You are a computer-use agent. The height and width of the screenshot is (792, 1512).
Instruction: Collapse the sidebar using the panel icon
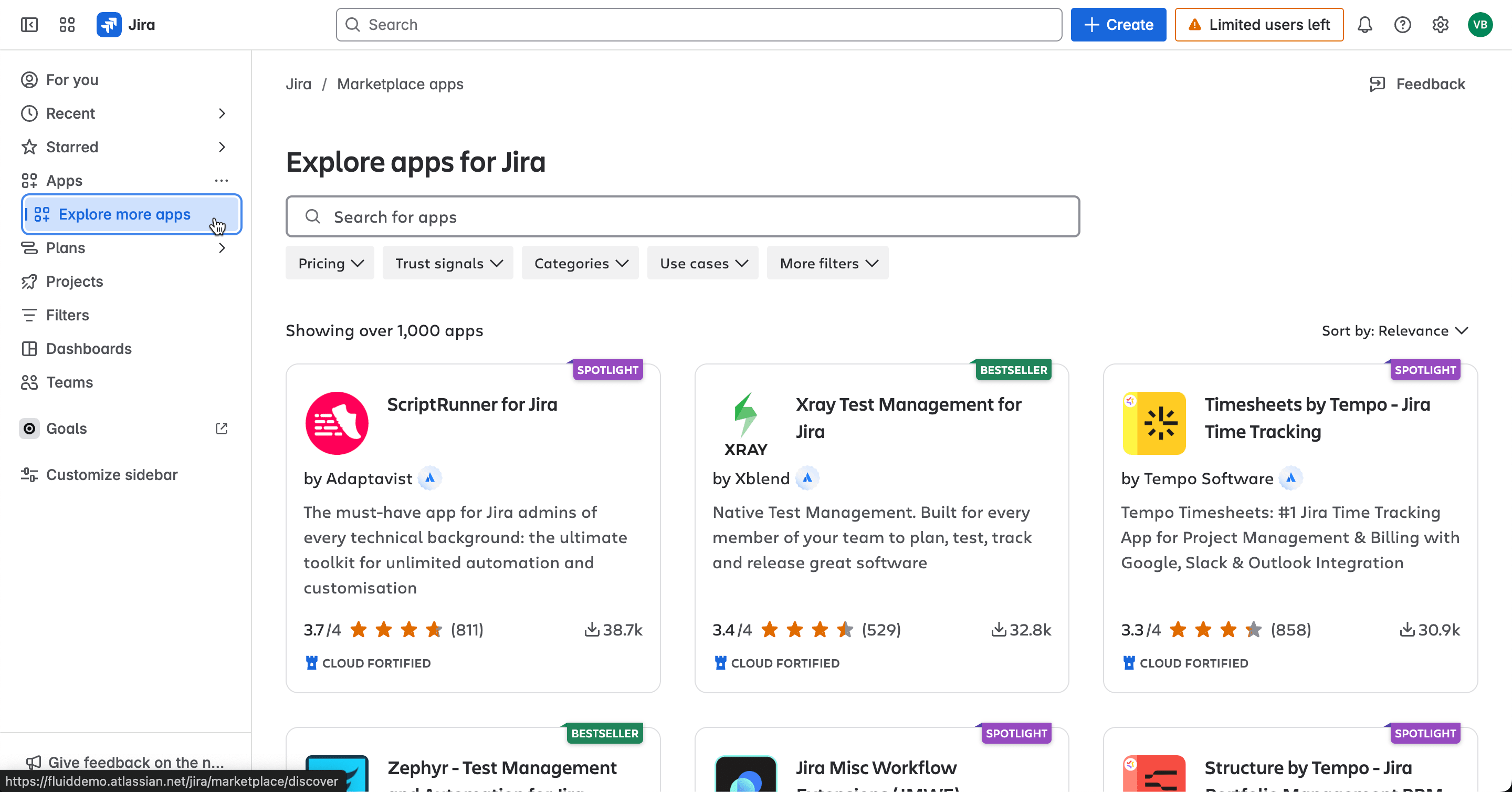(x=29, y=25)
